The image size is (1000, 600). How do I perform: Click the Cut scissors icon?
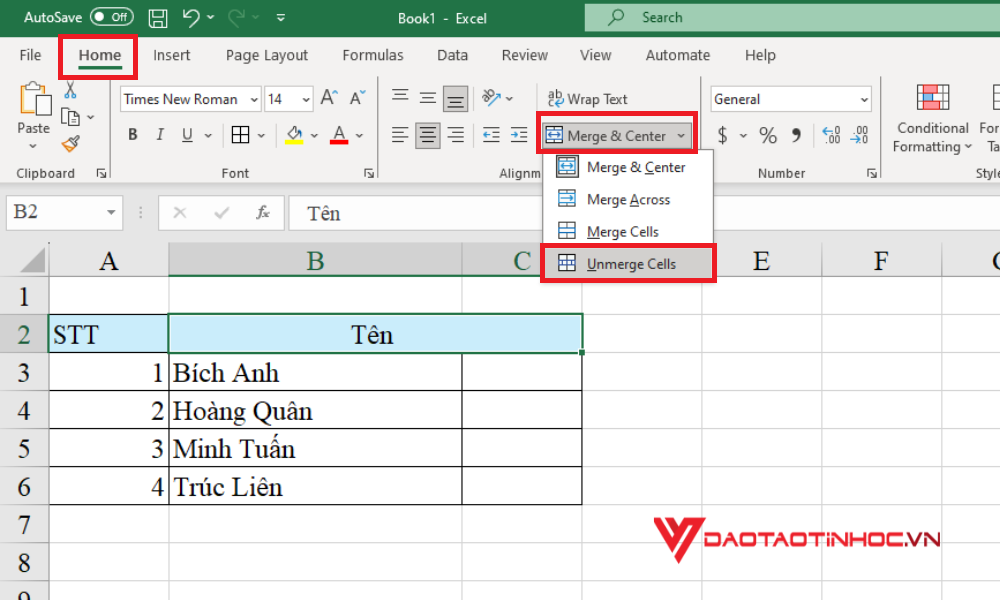(x=70, y=91)
